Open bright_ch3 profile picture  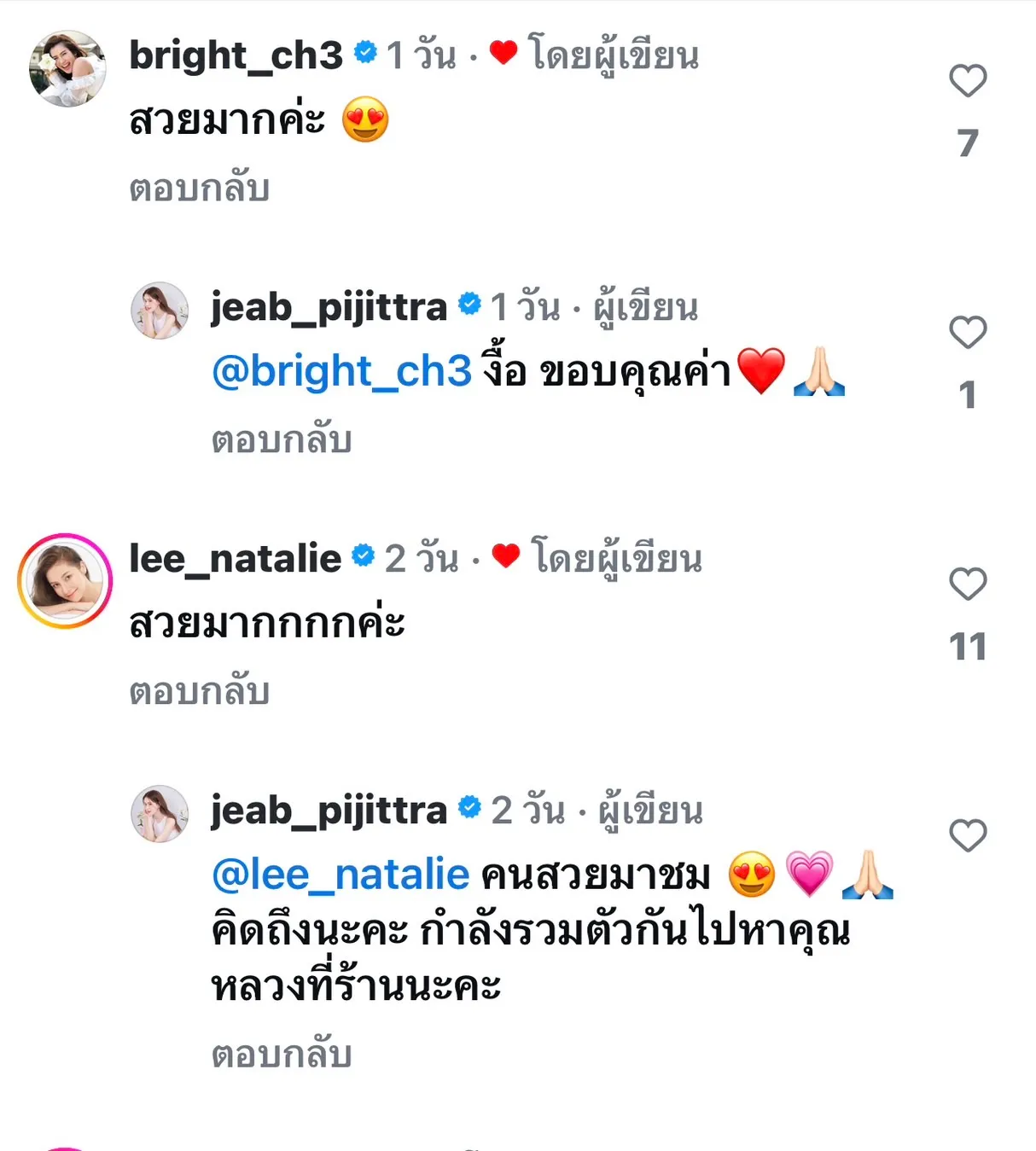(67, 68)
